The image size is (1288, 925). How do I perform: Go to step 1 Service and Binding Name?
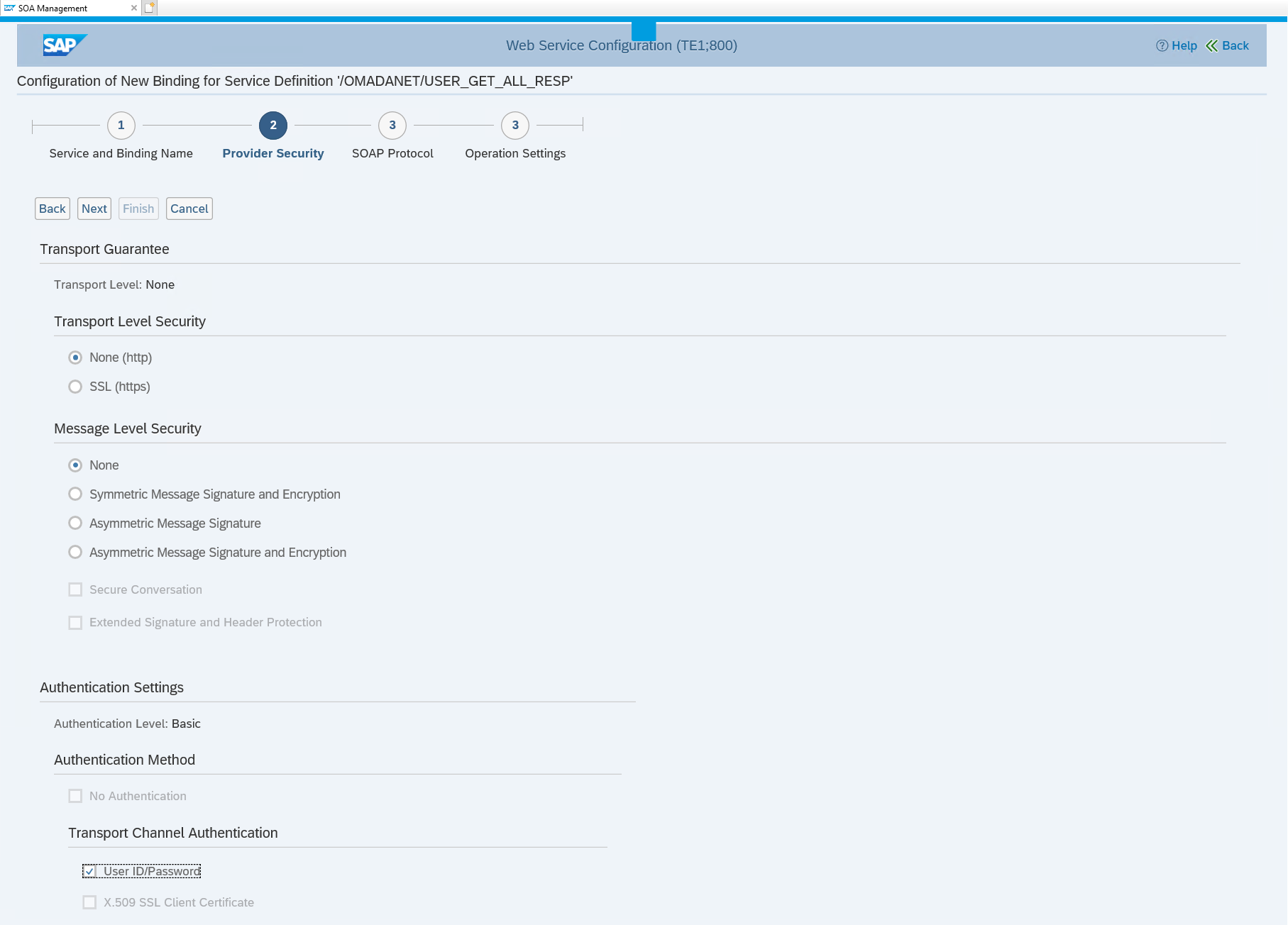point(121,126)
